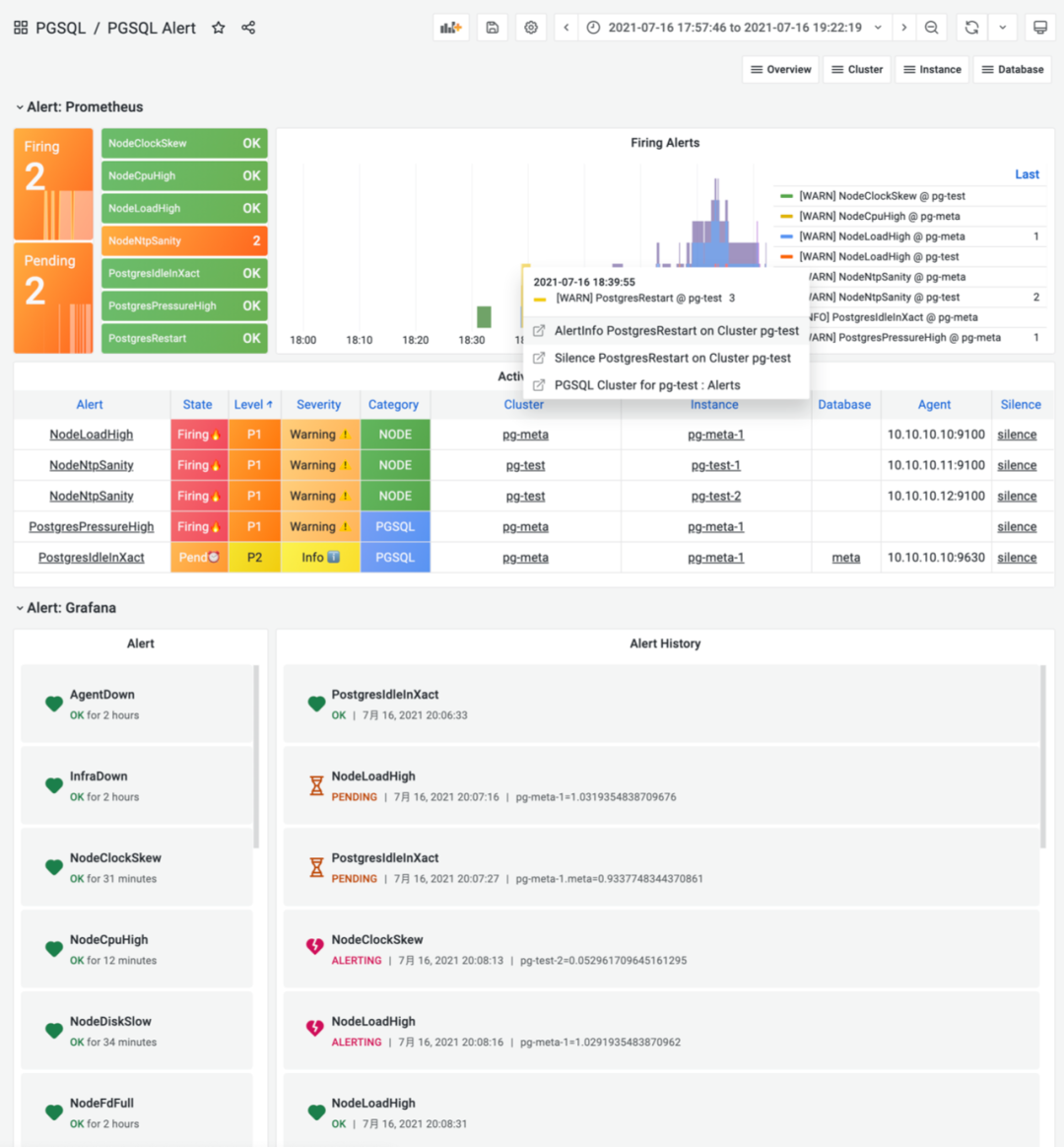Open PostgresIdleInXact alert link in table
The height and width of the screenshot is (1147, 1064).
tap(92, 558)
